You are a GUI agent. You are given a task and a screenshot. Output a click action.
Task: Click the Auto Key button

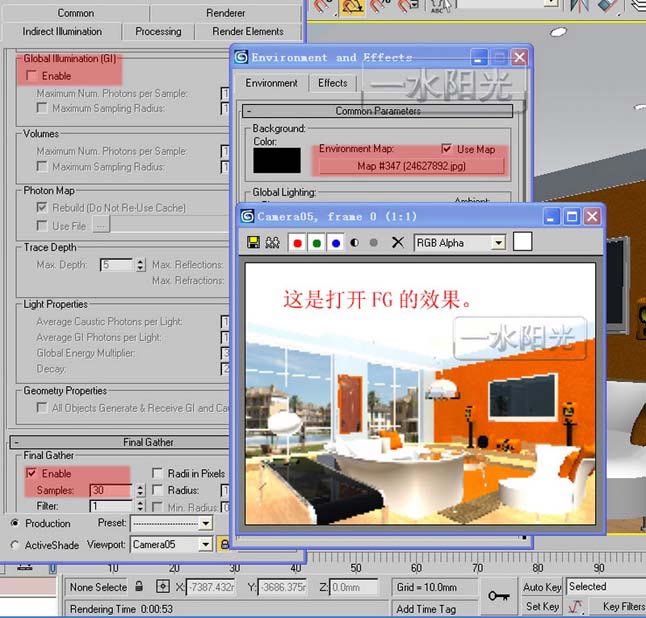tap(542, 587)
